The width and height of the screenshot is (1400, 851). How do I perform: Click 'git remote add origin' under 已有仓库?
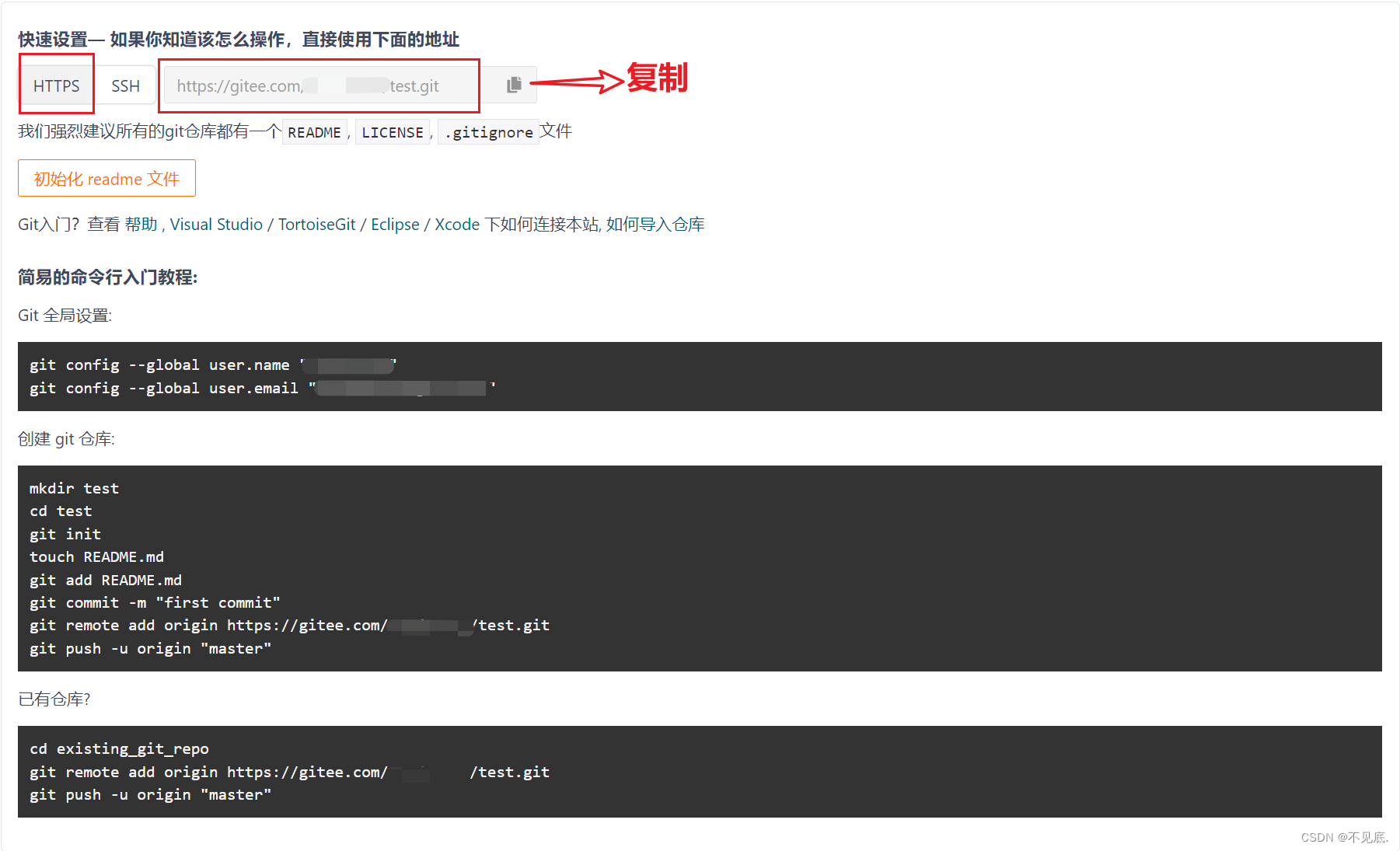coord(289,772)
